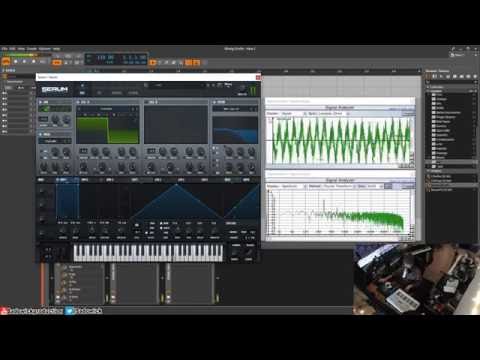Click the webcam overlay thumbnail

(417, 279)
